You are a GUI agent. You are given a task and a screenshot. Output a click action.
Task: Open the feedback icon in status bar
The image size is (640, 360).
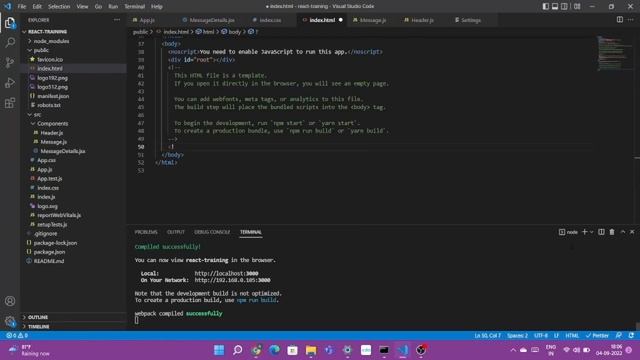(619, 336)
